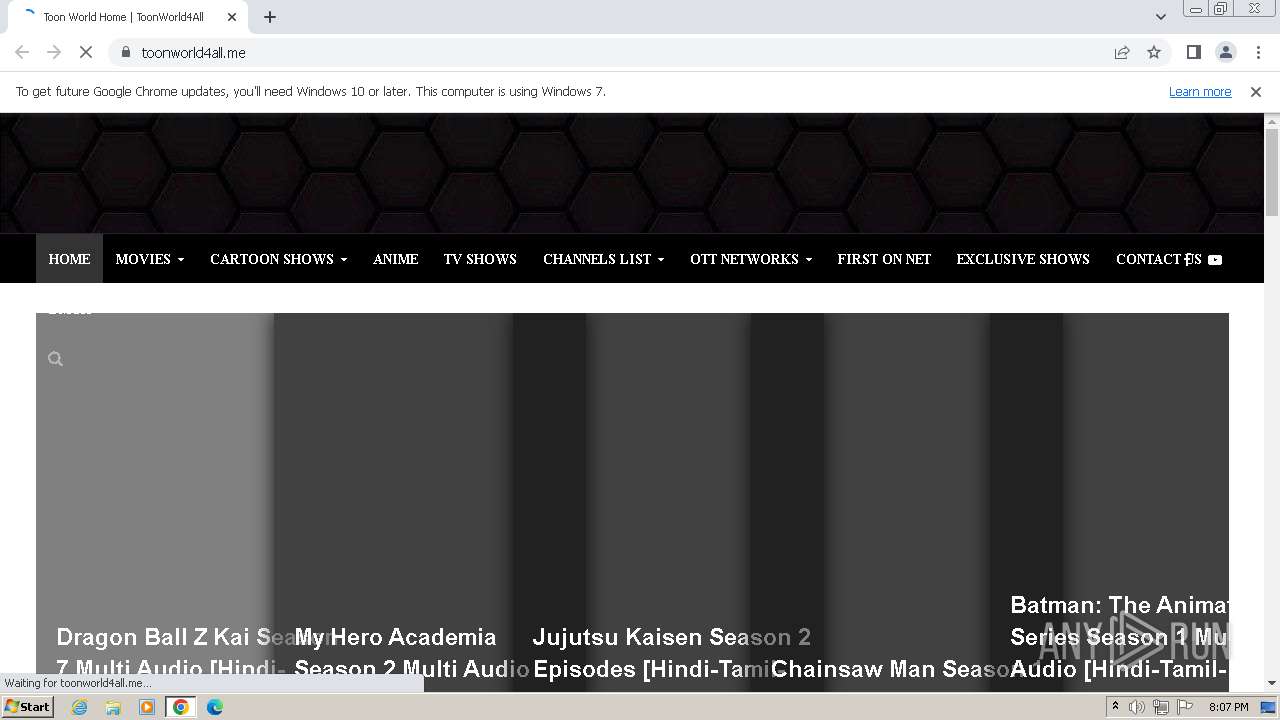
Task: Go forward in Chrome
Action: click(54, 52)
